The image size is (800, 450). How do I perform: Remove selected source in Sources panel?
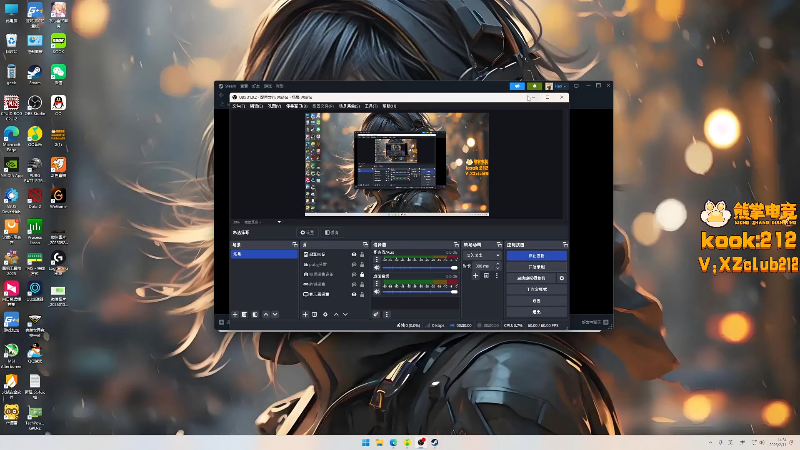click(x=315, y=314)
